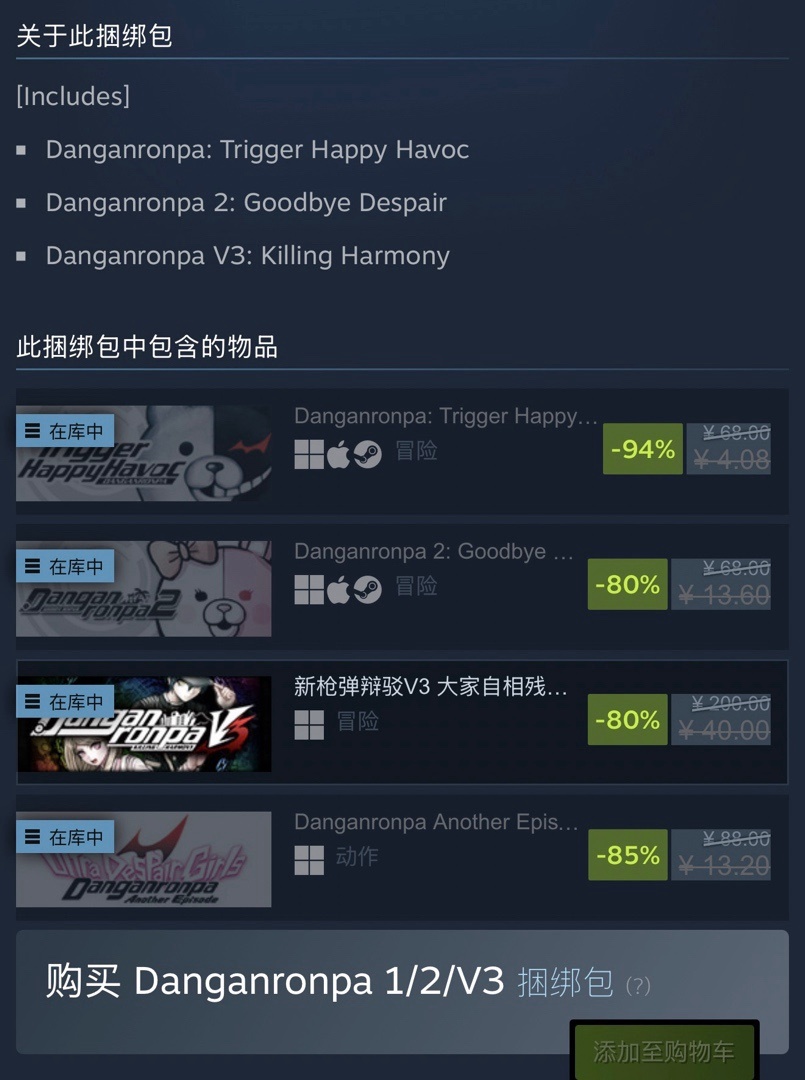Click Windows icon on Danganronpa V3 row
This screenshot has width=805, height=1080.
[309, 725]
